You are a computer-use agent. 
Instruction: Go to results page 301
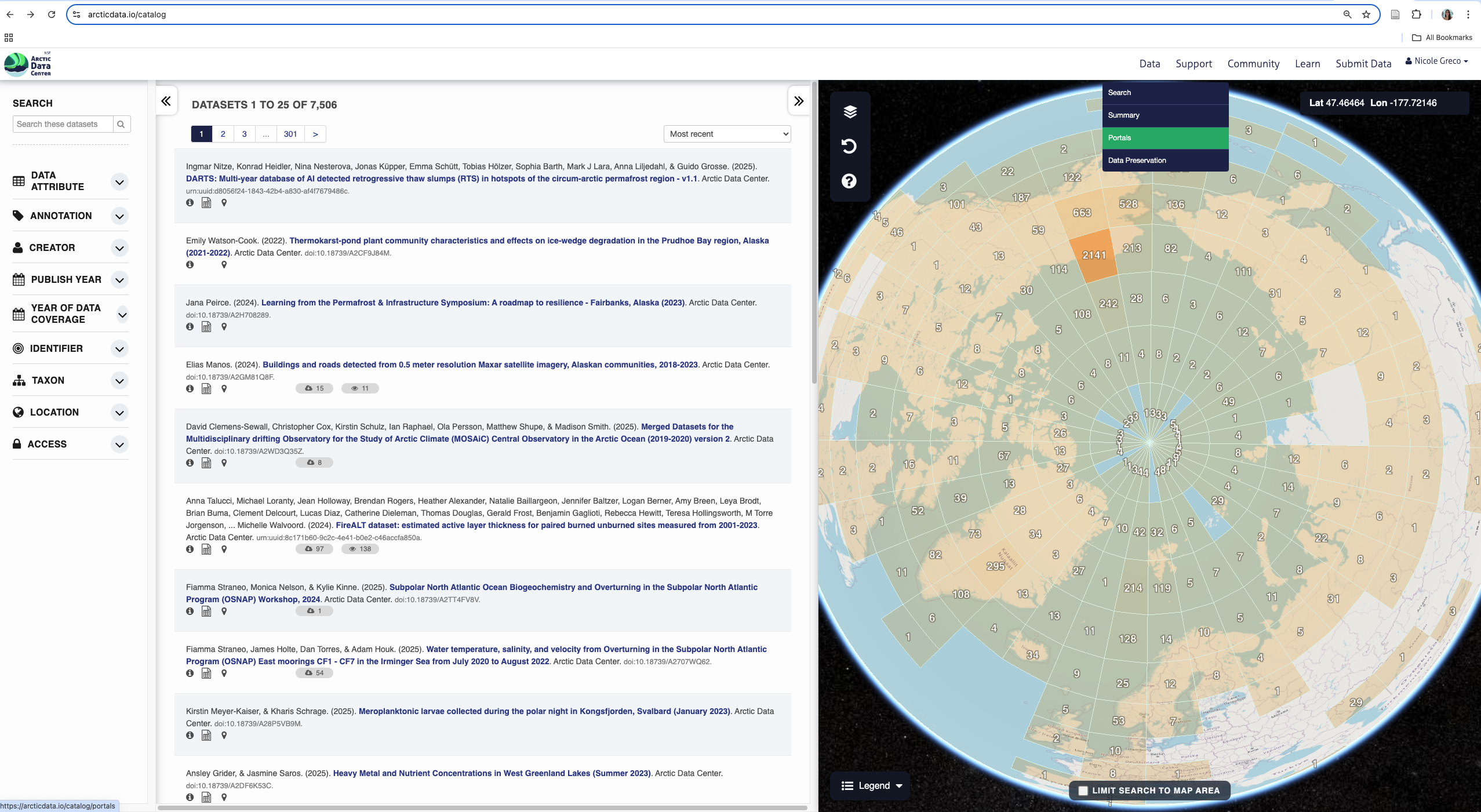tap(290, 134)
